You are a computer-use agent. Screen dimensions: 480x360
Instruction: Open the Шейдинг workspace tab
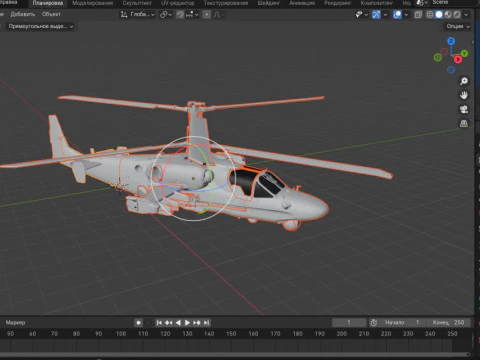[268, 3]
